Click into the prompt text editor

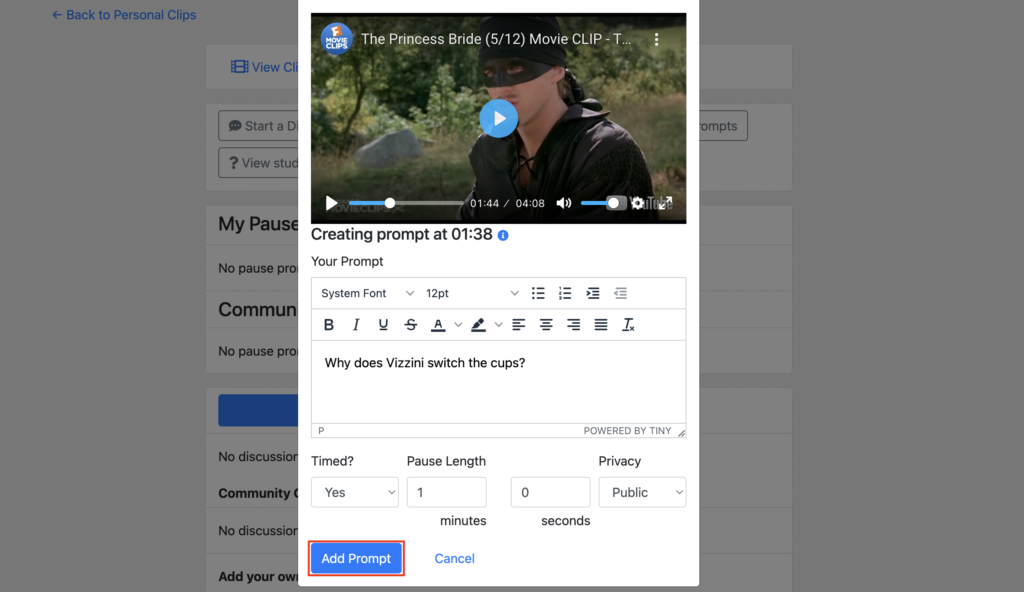click(498, 381)
